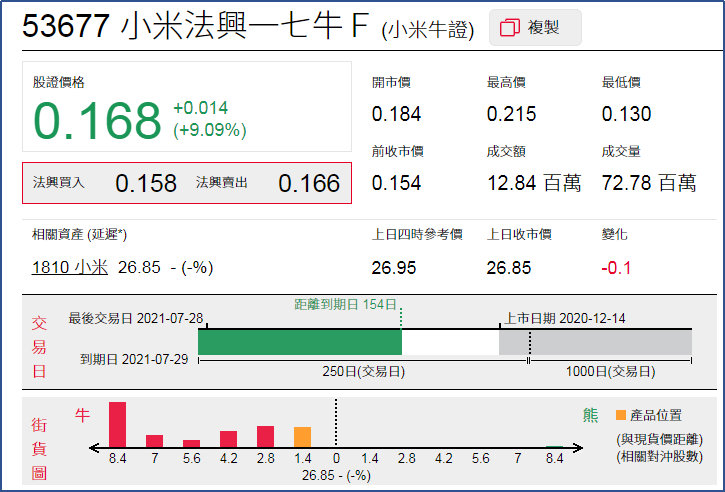Image resolution: width=725 pixels, height=492 pixels.
Task: Click the 距離到期日 154日 marker label
Action: pyautogui.click(x=345, y=304)
